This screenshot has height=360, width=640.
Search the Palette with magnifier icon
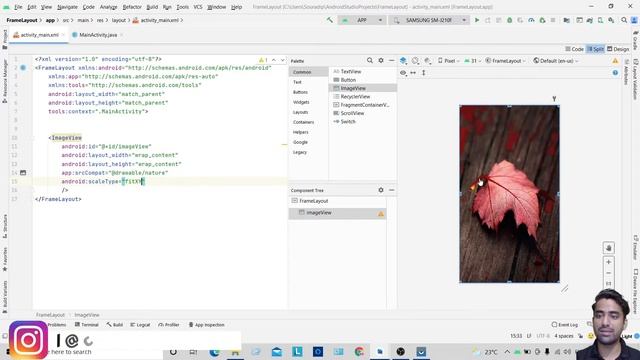click(x=370, y=60)
